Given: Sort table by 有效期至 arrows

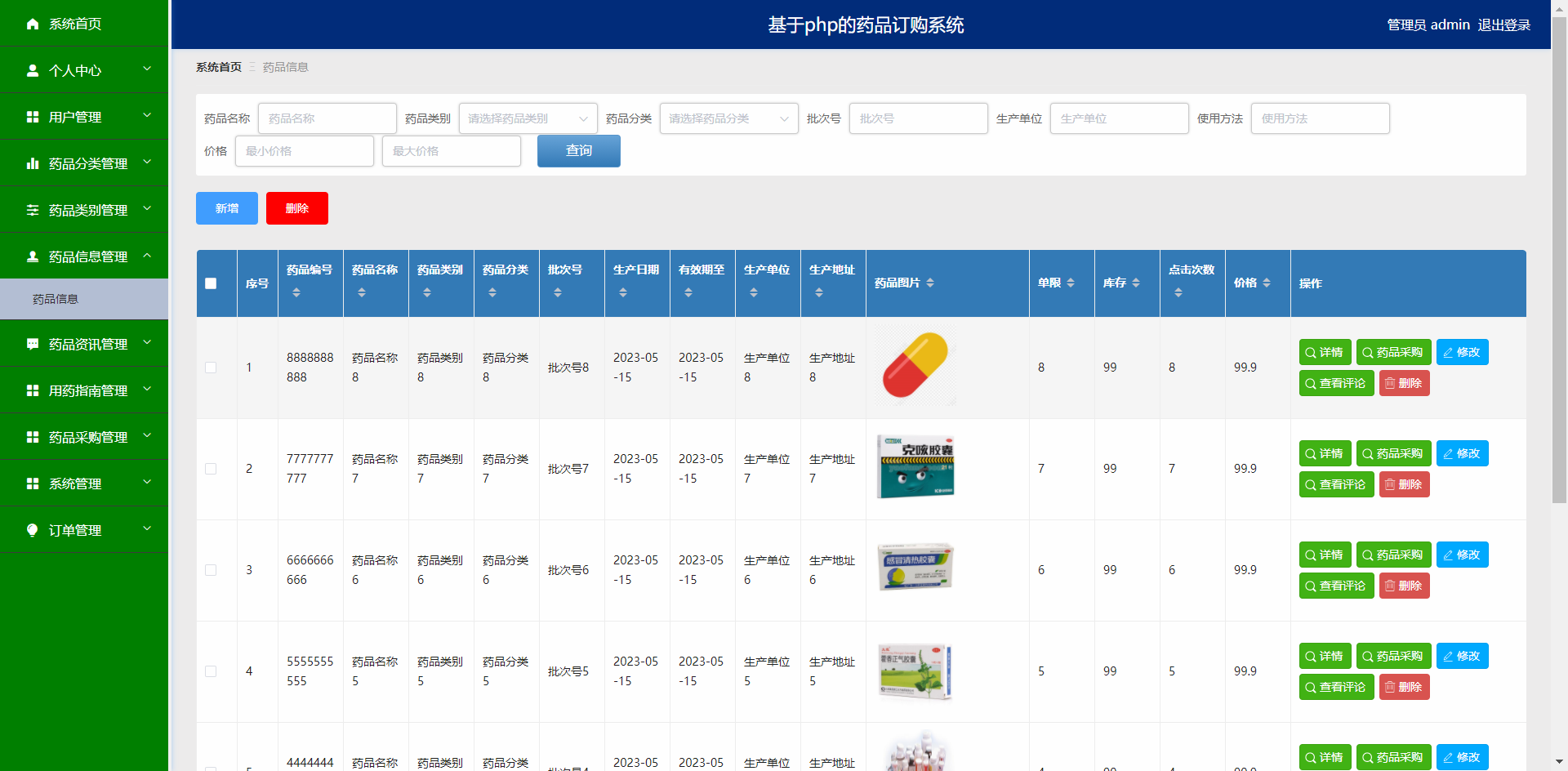Looking at the screenshot, I should point(688,292).
